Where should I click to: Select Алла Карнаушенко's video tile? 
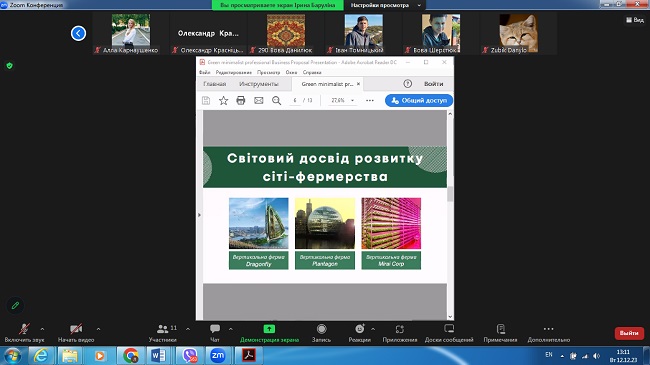[131, 33]
